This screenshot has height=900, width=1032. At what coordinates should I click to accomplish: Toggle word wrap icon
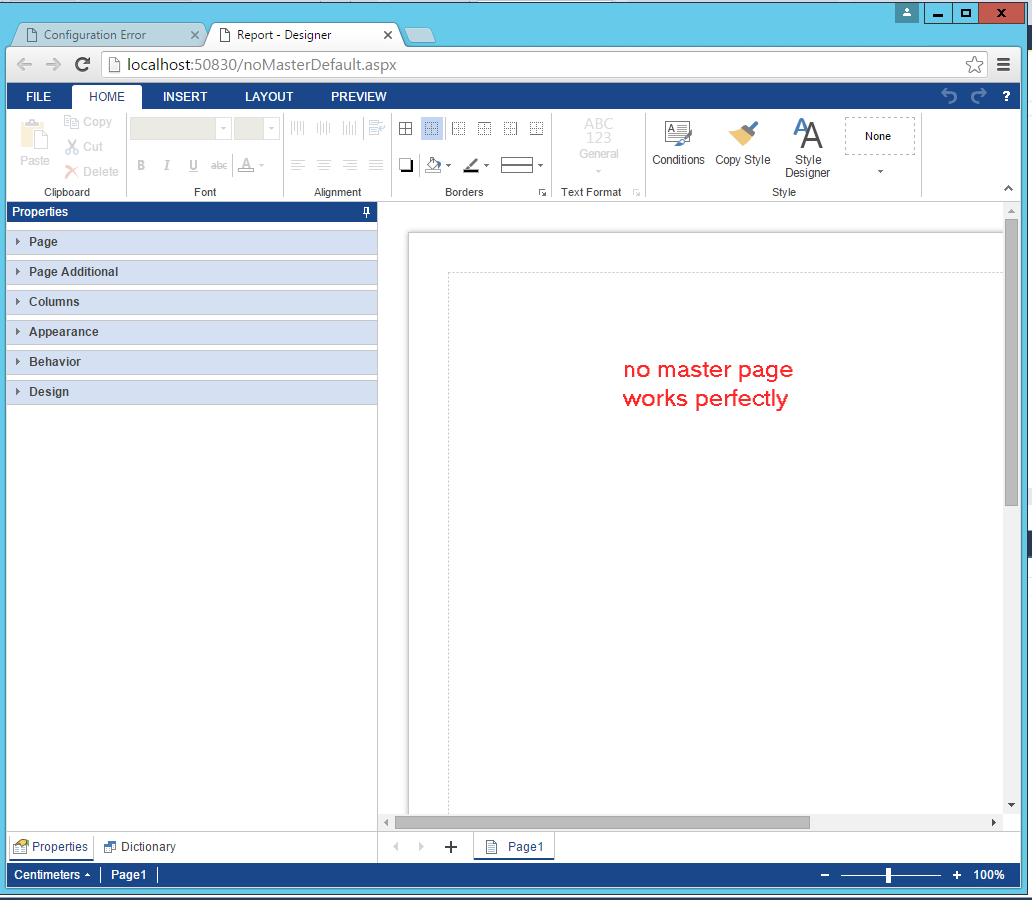[376, 128]
